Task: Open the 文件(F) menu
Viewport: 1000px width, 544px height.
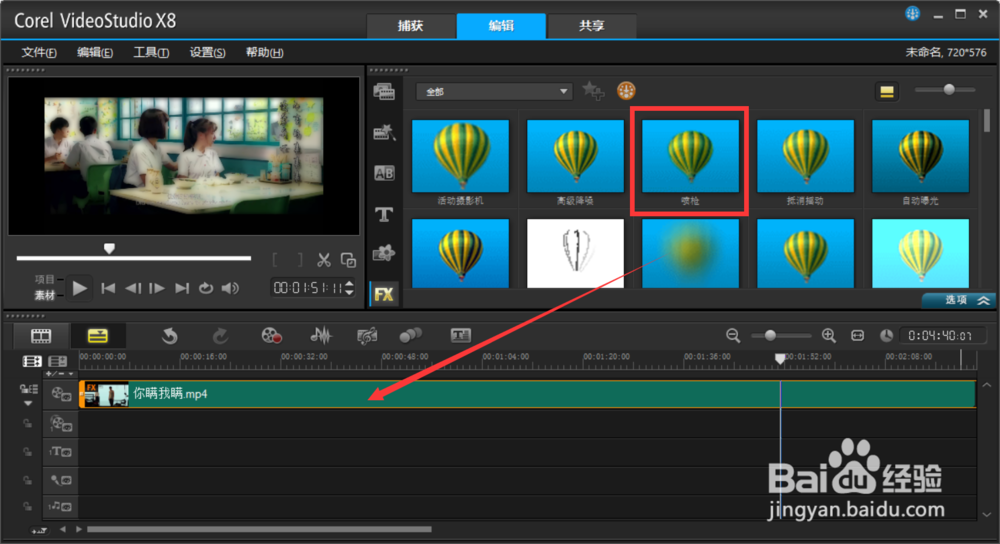Action: click(39, 52)
